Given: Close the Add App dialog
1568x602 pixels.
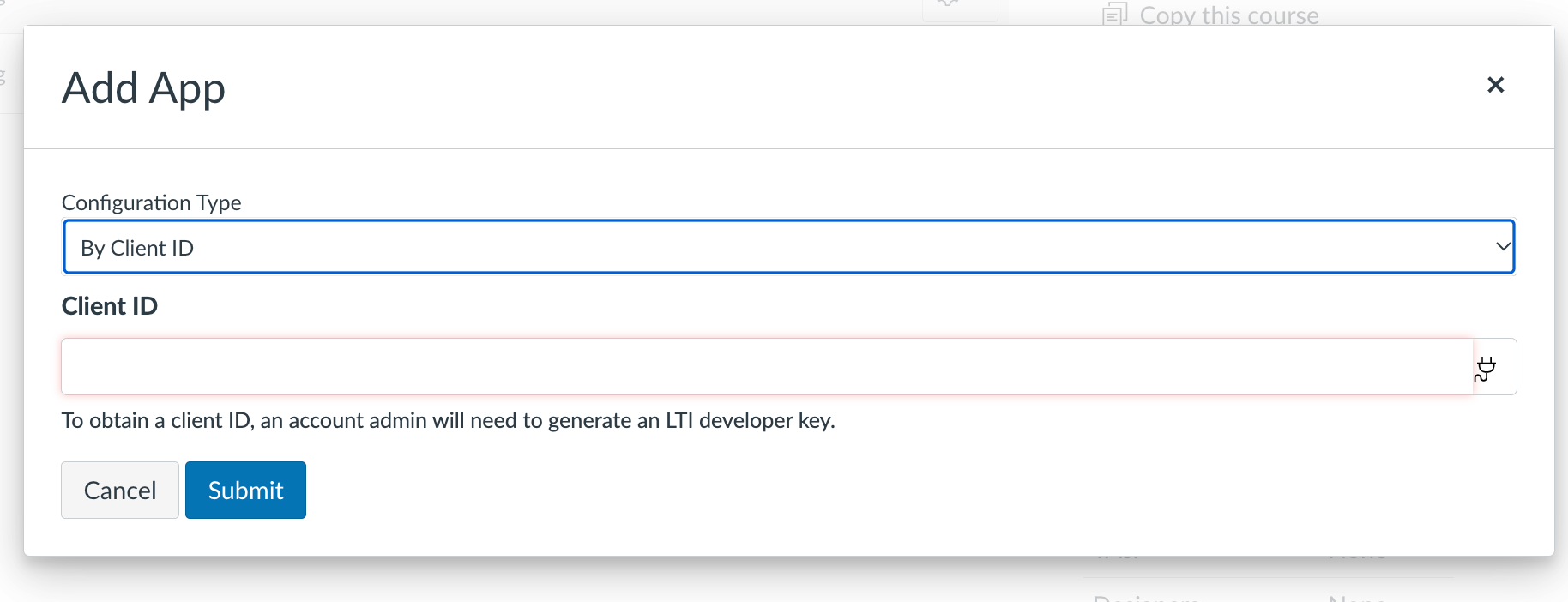Looking at the screenshot, I should [1495, 85].
